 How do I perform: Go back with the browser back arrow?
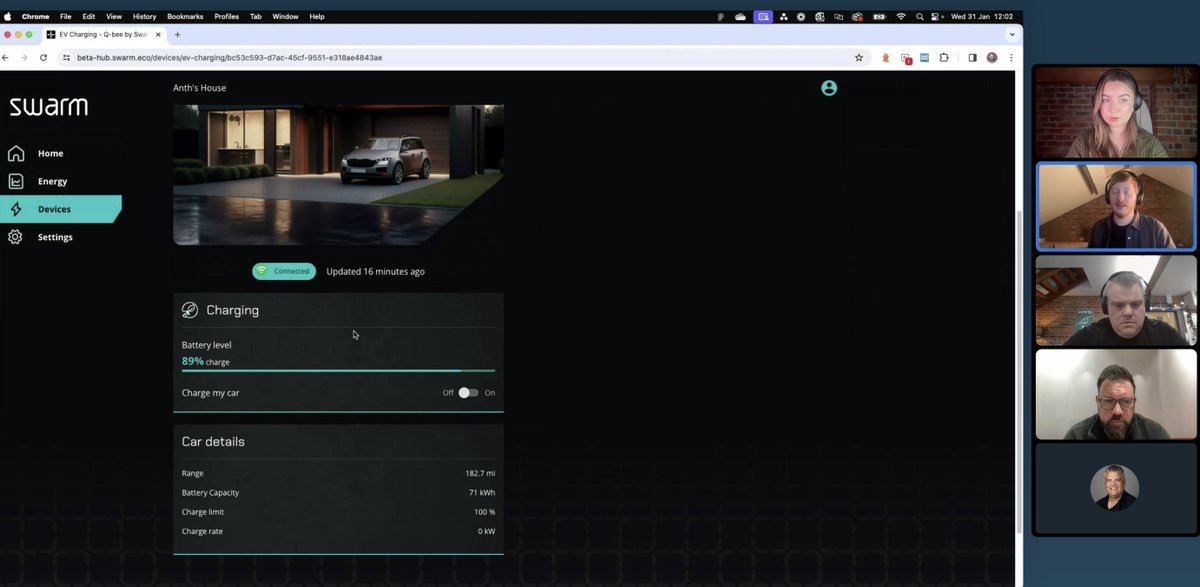click(x=7, y=58)
